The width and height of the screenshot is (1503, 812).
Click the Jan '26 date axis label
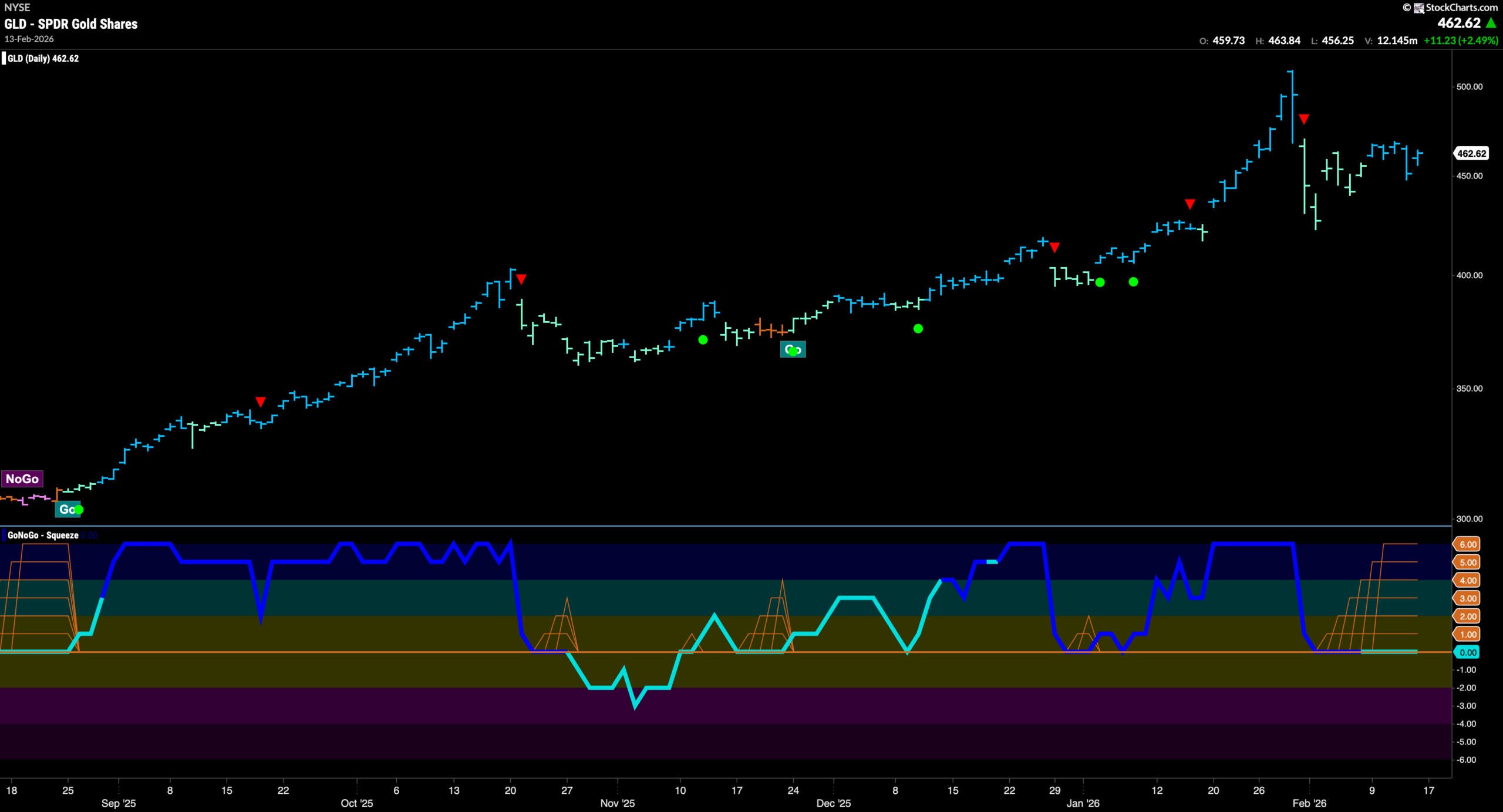pos(1083,803)
